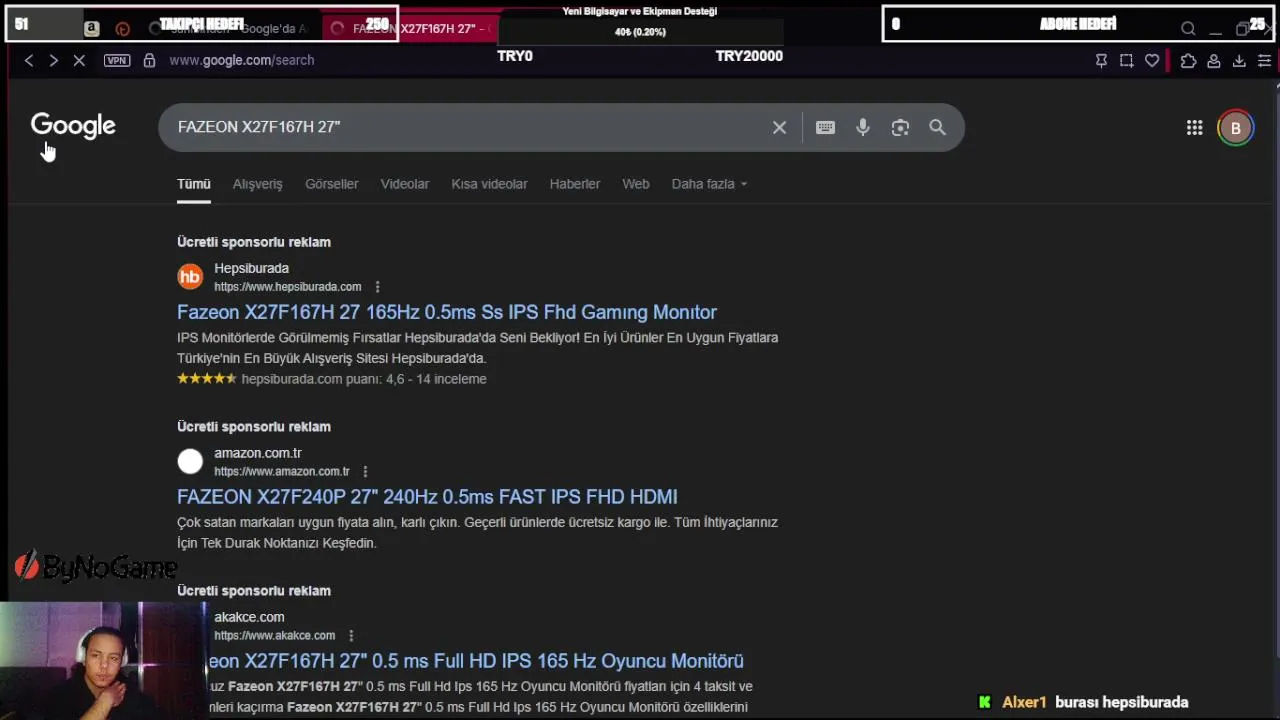Submit search with magnifier icon
The height and width of the screenshot is (720, 1280).
[x=937, y=127]
